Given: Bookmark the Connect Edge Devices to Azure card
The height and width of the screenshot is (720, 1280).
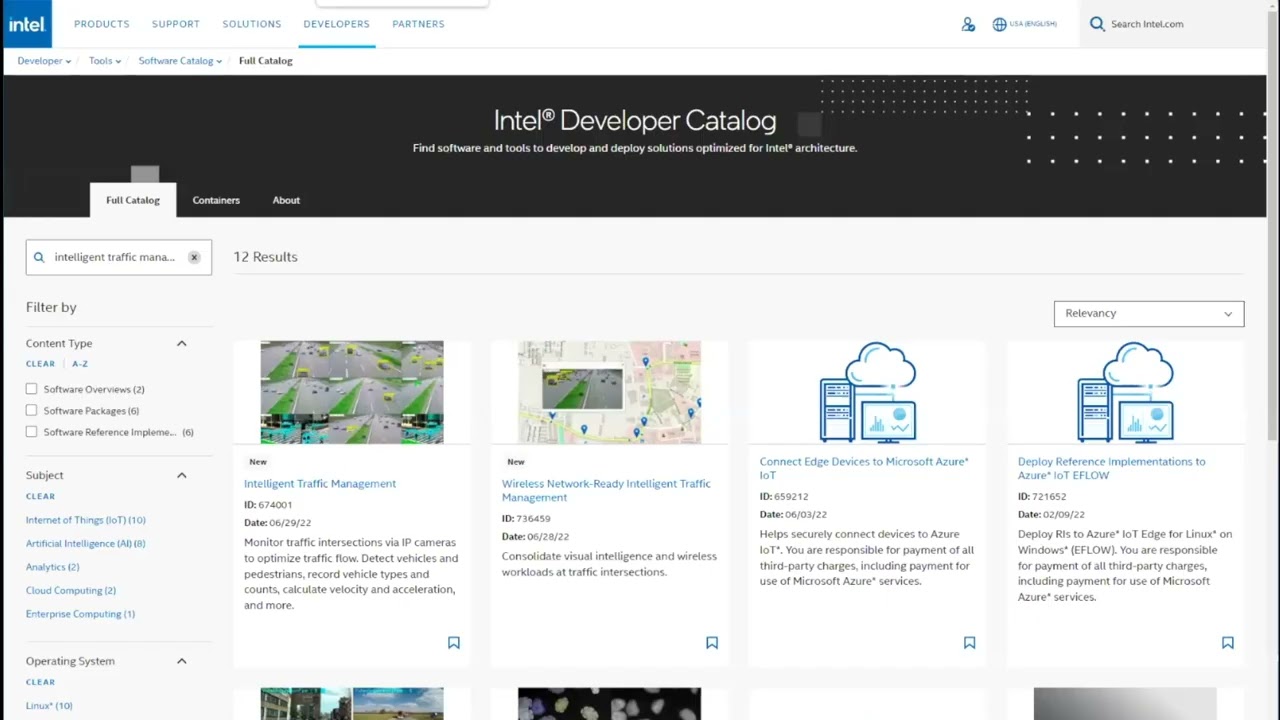Looking at the screenshot, I should (969, 643).
